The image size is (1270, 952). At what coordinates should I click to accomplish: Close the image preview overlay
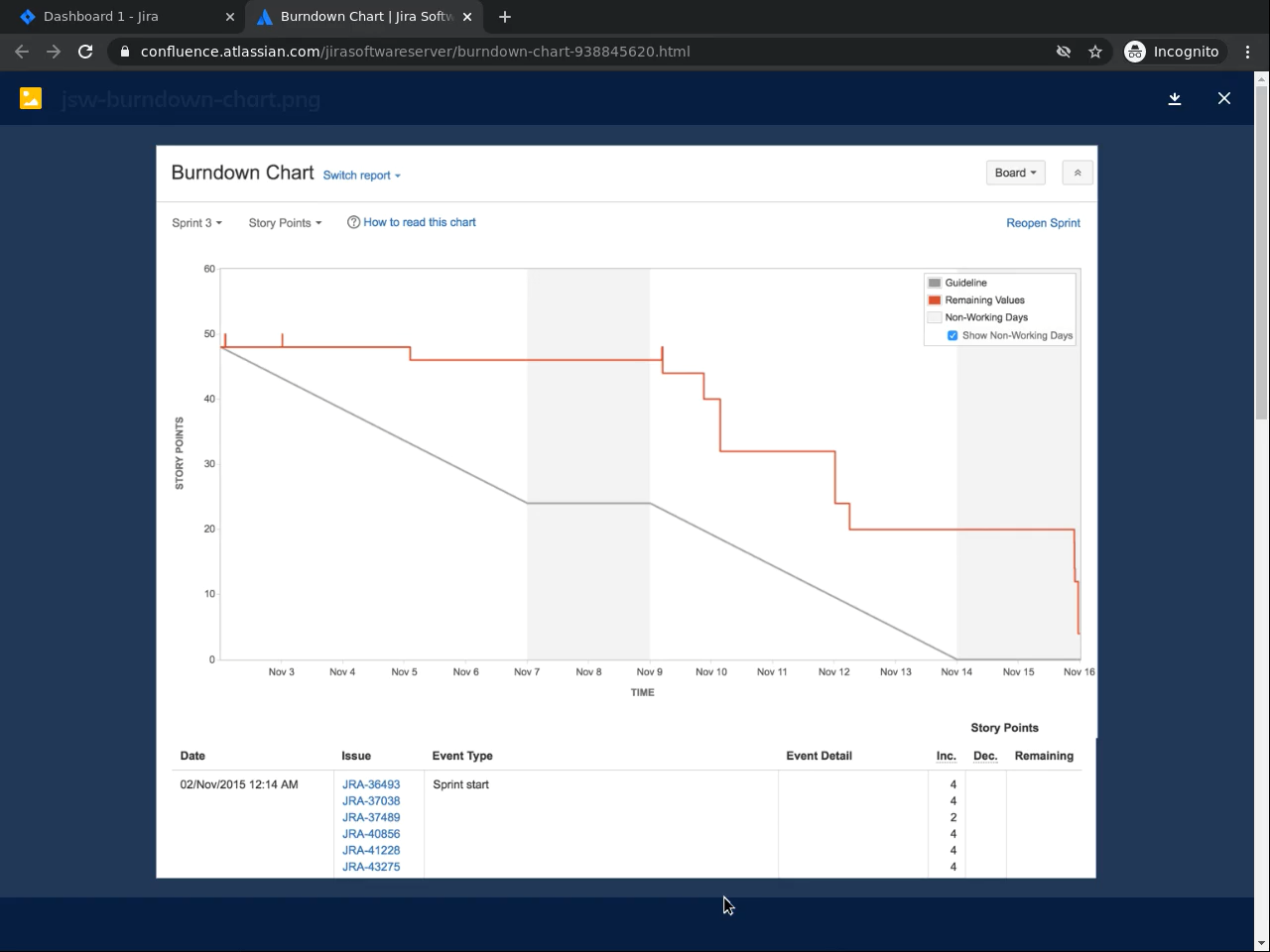click(1224, 98)
